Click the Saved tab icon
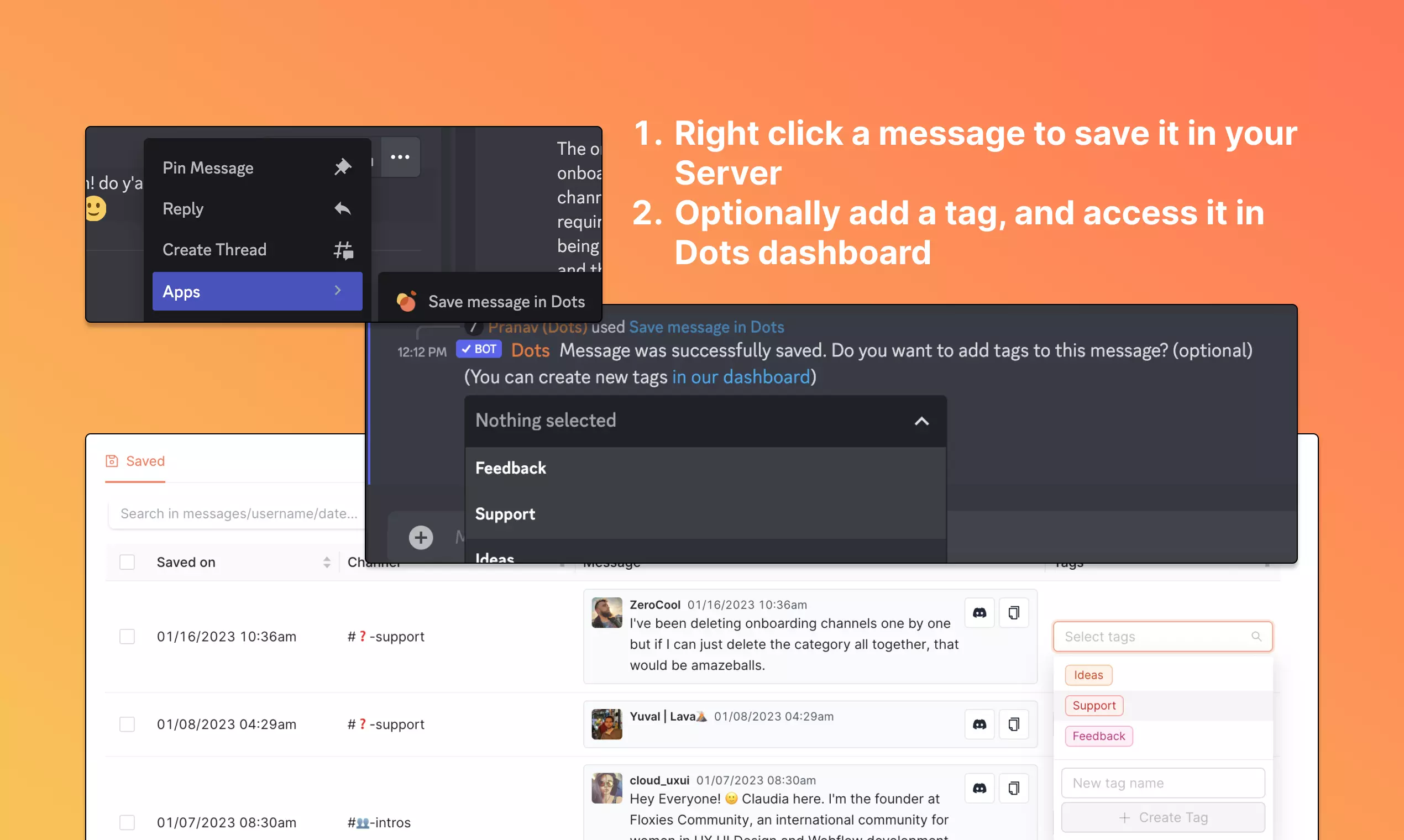This screenshot has width=1404, height=840. coord(112,461)
